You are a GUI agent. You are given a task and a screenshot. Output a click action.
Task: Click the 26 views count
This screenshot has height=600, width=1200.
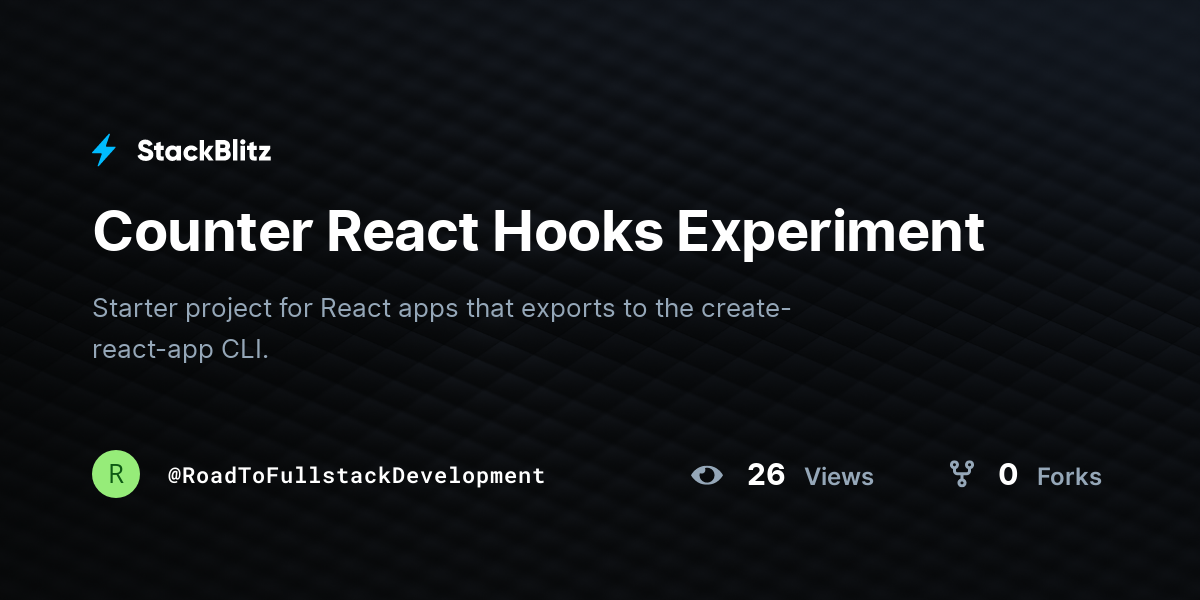click(x=766, y=475)
